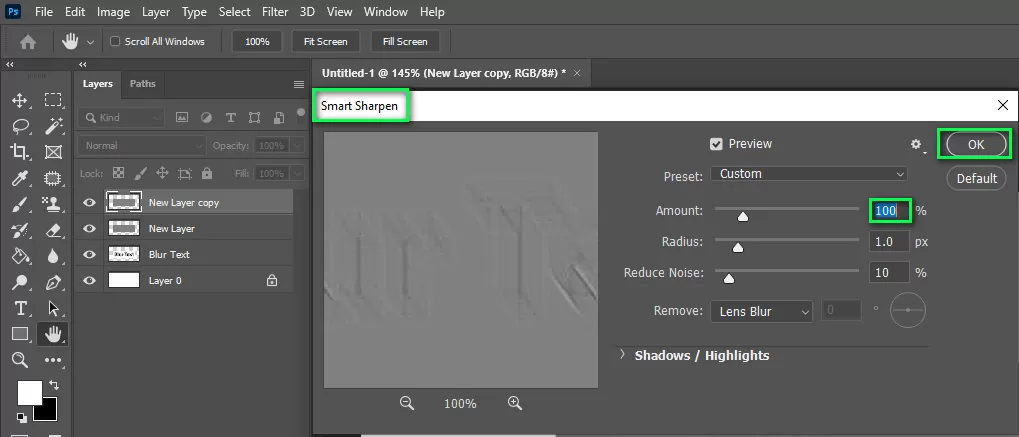This screenshot has height=437, width=1019.
Task: Select the Hand tool in toolbox
Action: (x=53, y=334)
